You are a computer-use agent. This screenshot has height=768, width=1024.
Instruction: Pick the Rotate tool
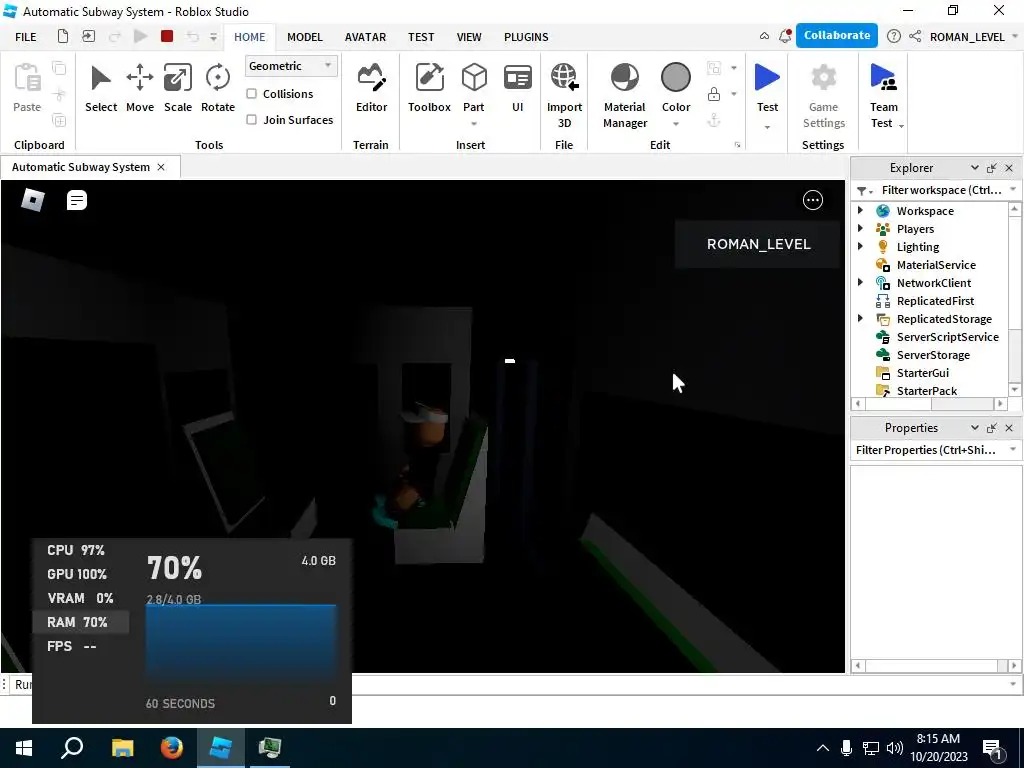(217, 78)
